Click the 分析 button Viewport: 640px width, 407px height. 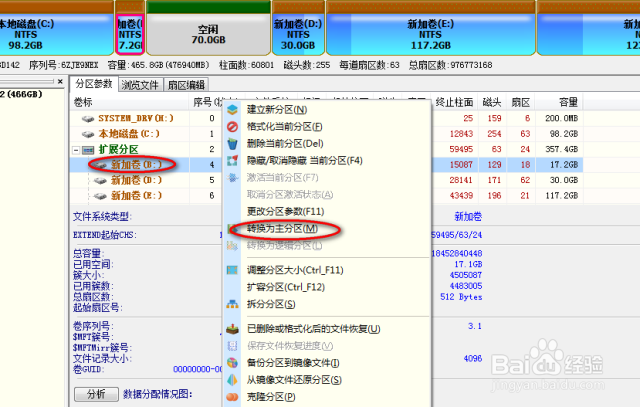click(96, 394)
